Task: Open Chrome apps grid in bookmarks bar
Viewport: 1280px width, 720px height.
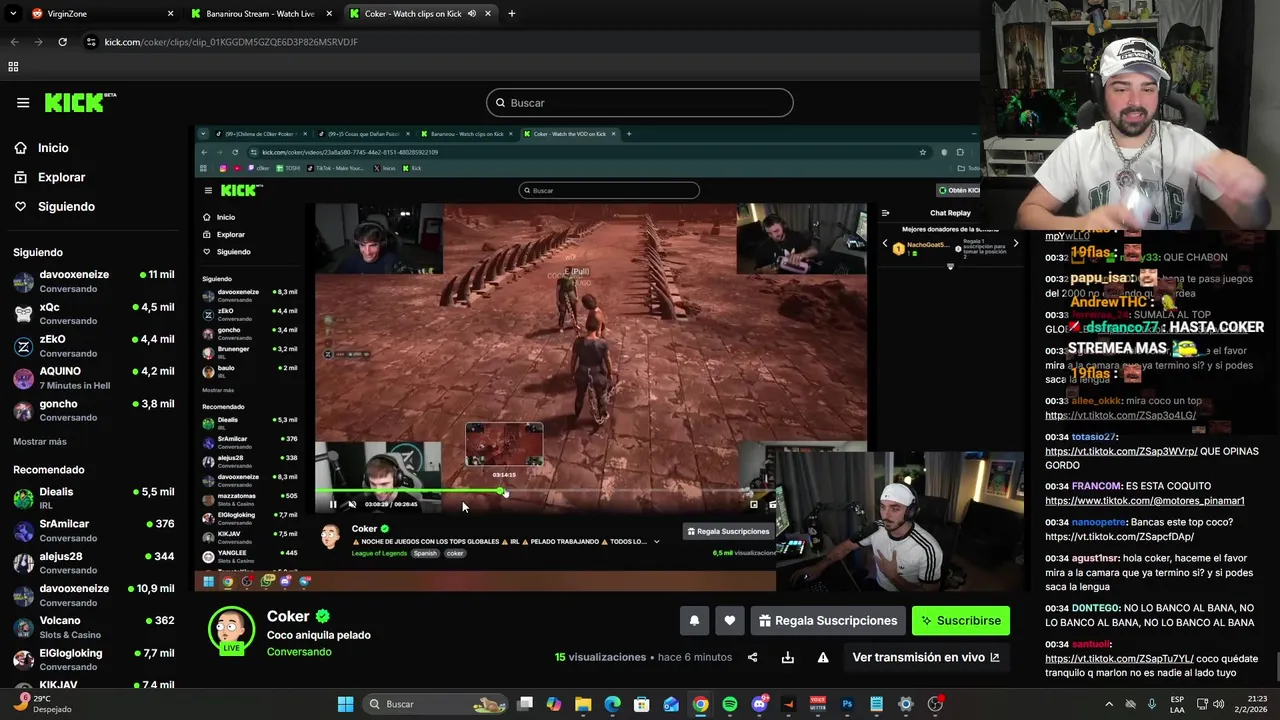Action: pyautogui.click(x=13, y=67)
